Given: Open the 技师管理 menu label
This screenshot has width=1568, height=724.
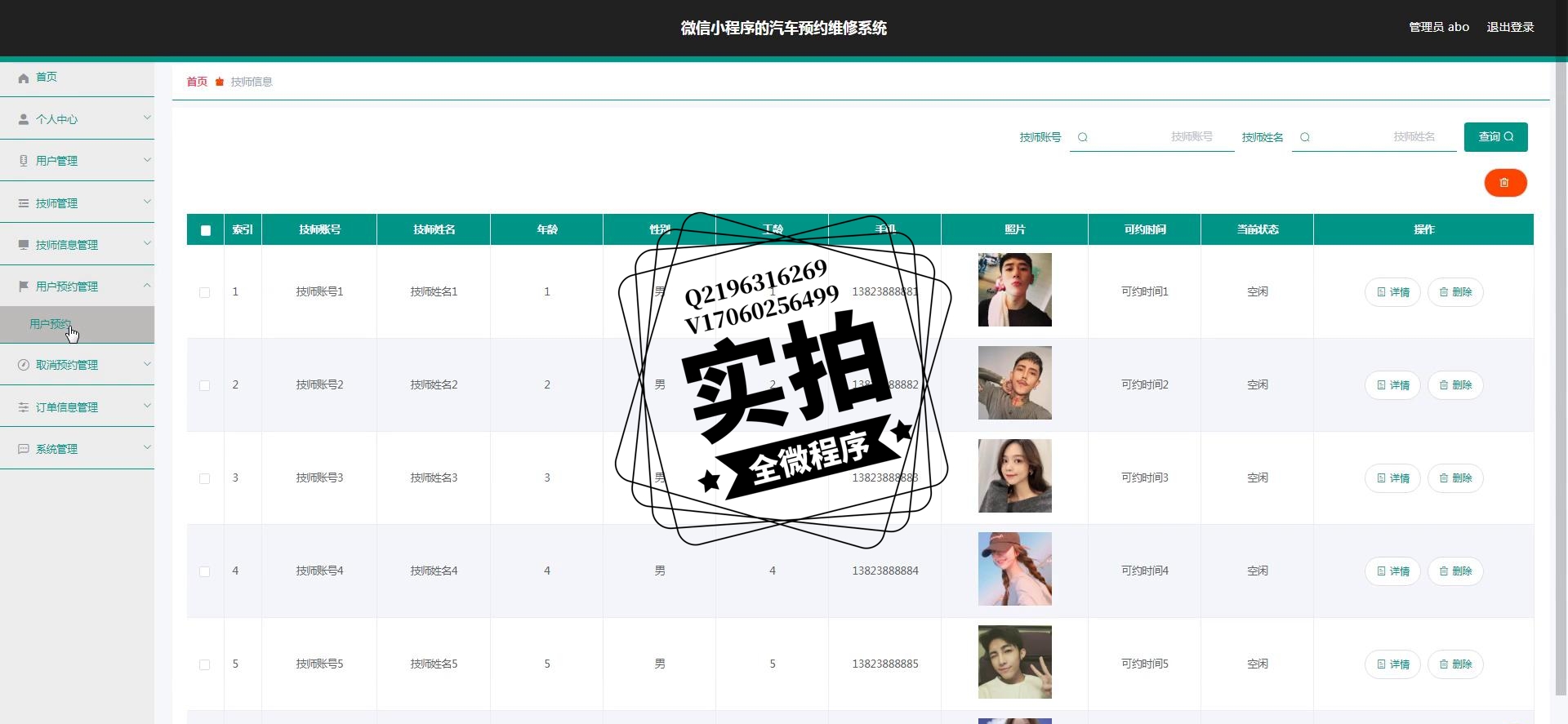Looking at the screenshot, I should click(x=56, y=203).
